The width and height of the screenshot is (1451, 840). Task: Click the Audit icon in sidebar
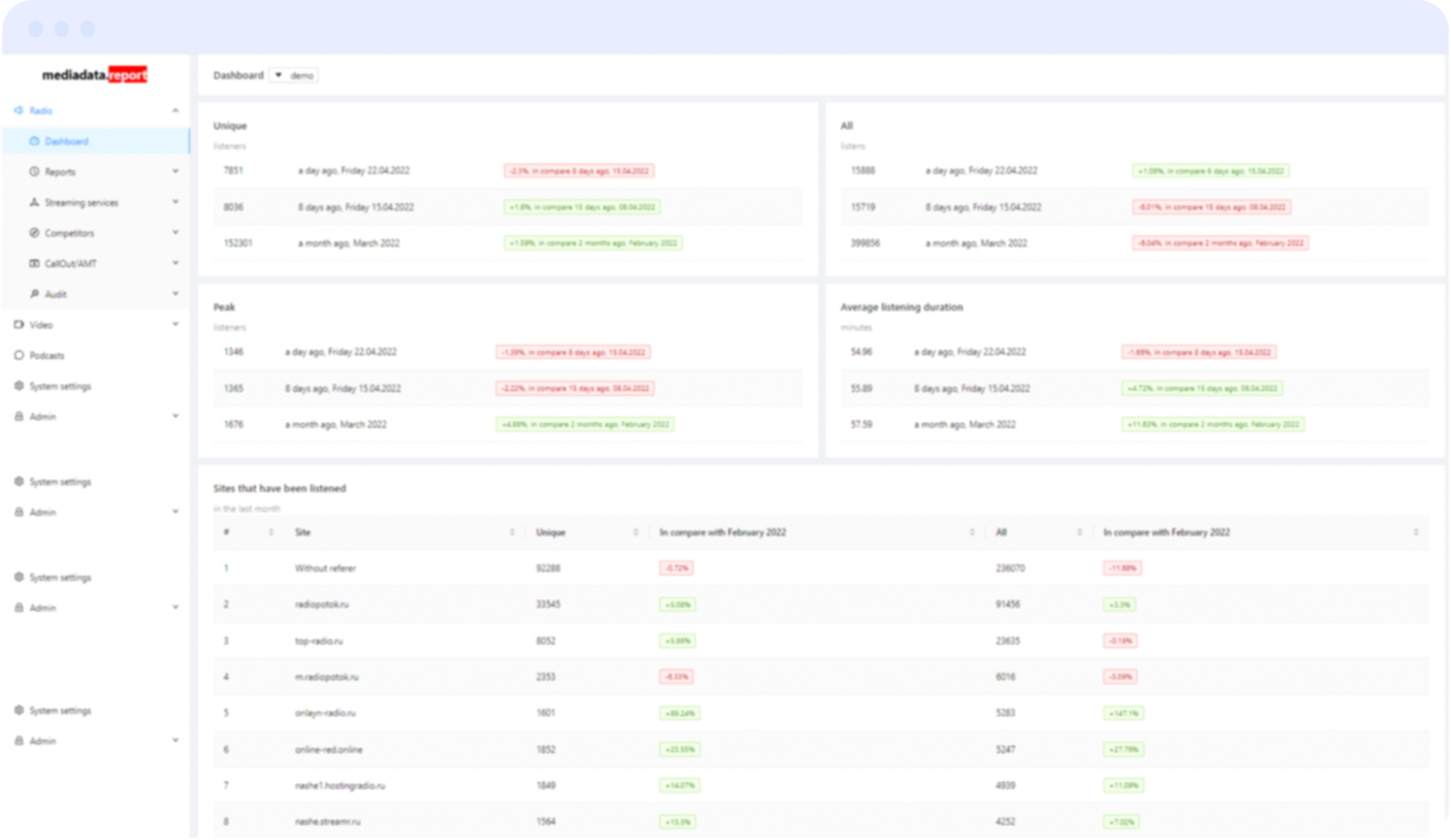34,295
